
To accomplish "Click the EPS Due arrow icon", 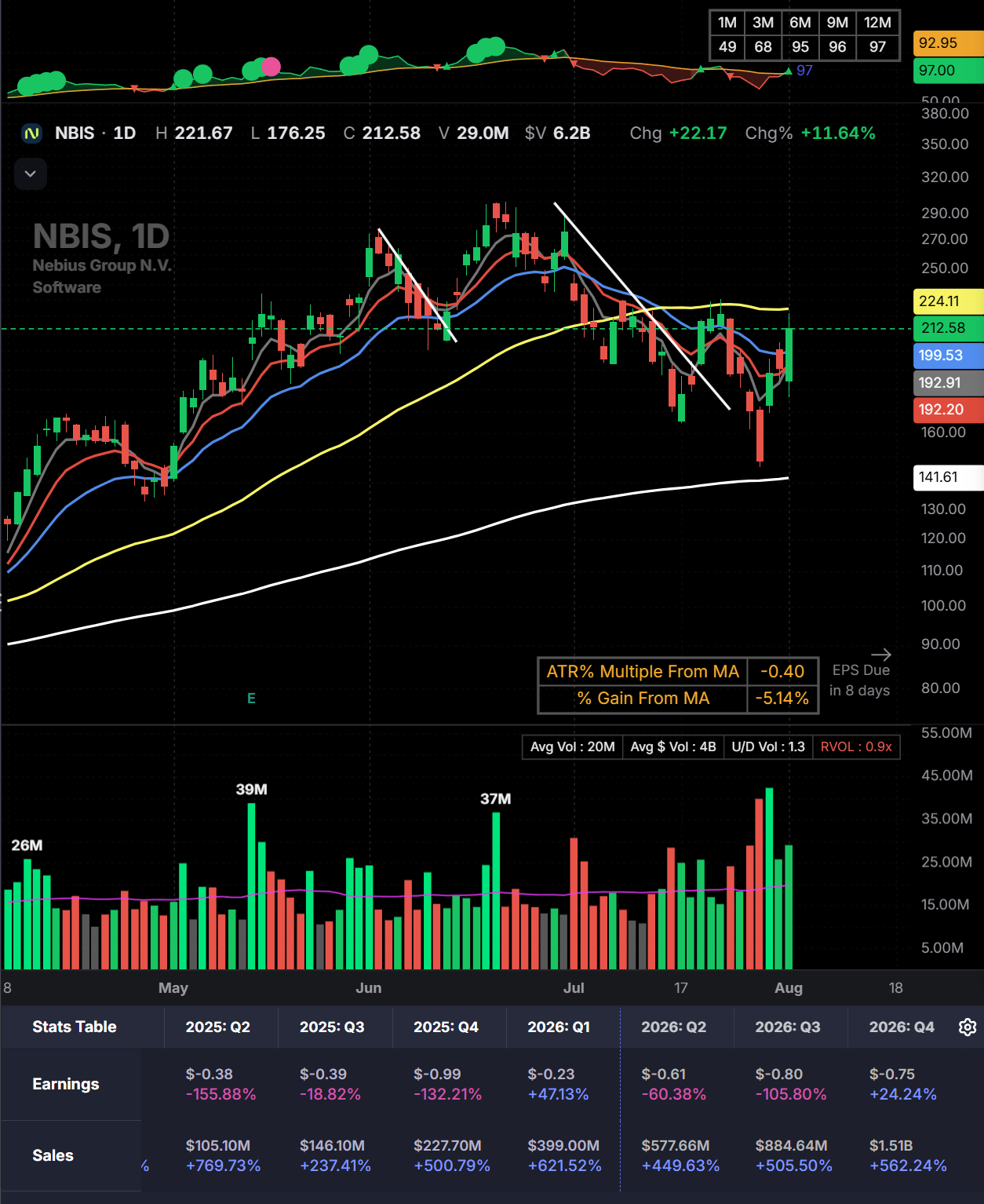I will [x=881, y=654].
